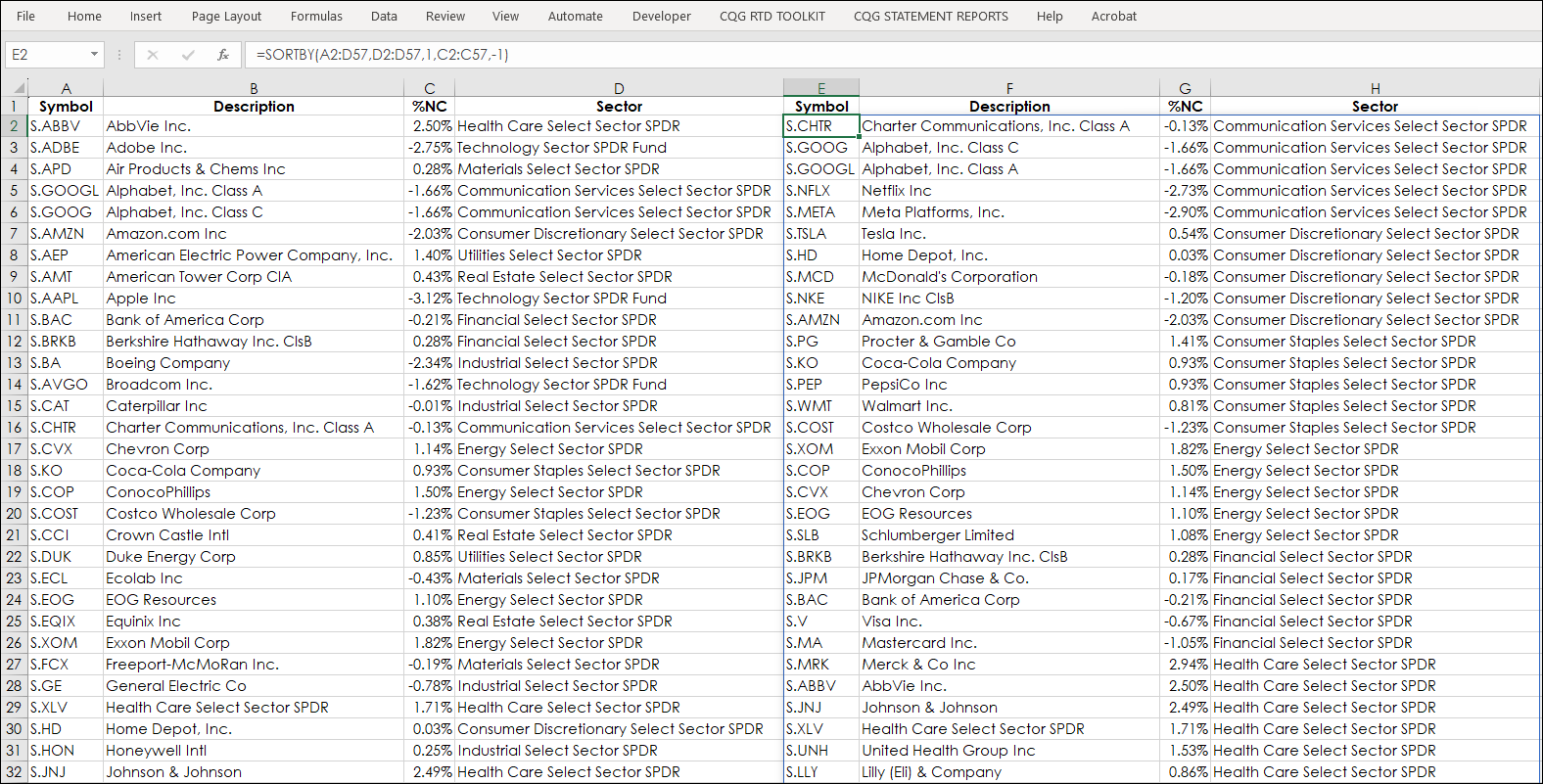Open the Formulas tab
Viewport: 1543px width, 784px height.
pos(316,16)
